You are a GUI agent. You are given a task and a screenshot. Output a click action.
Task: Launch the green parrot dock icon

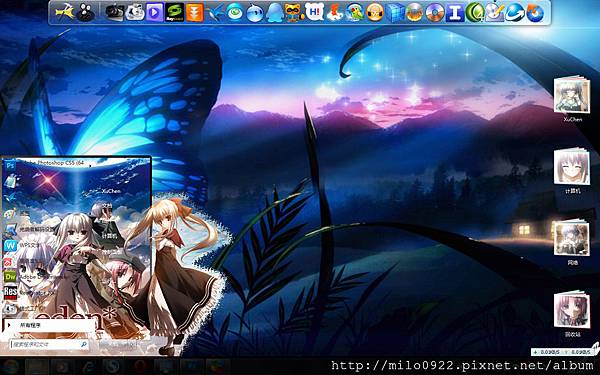[x=355, y=12]
